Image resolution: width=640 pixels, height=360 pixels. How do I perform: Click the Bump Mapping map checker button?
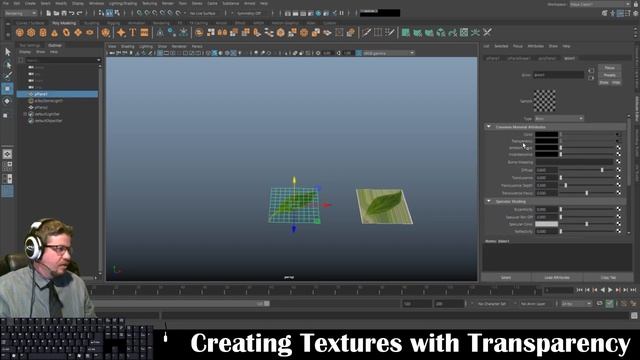coord(618,162)
